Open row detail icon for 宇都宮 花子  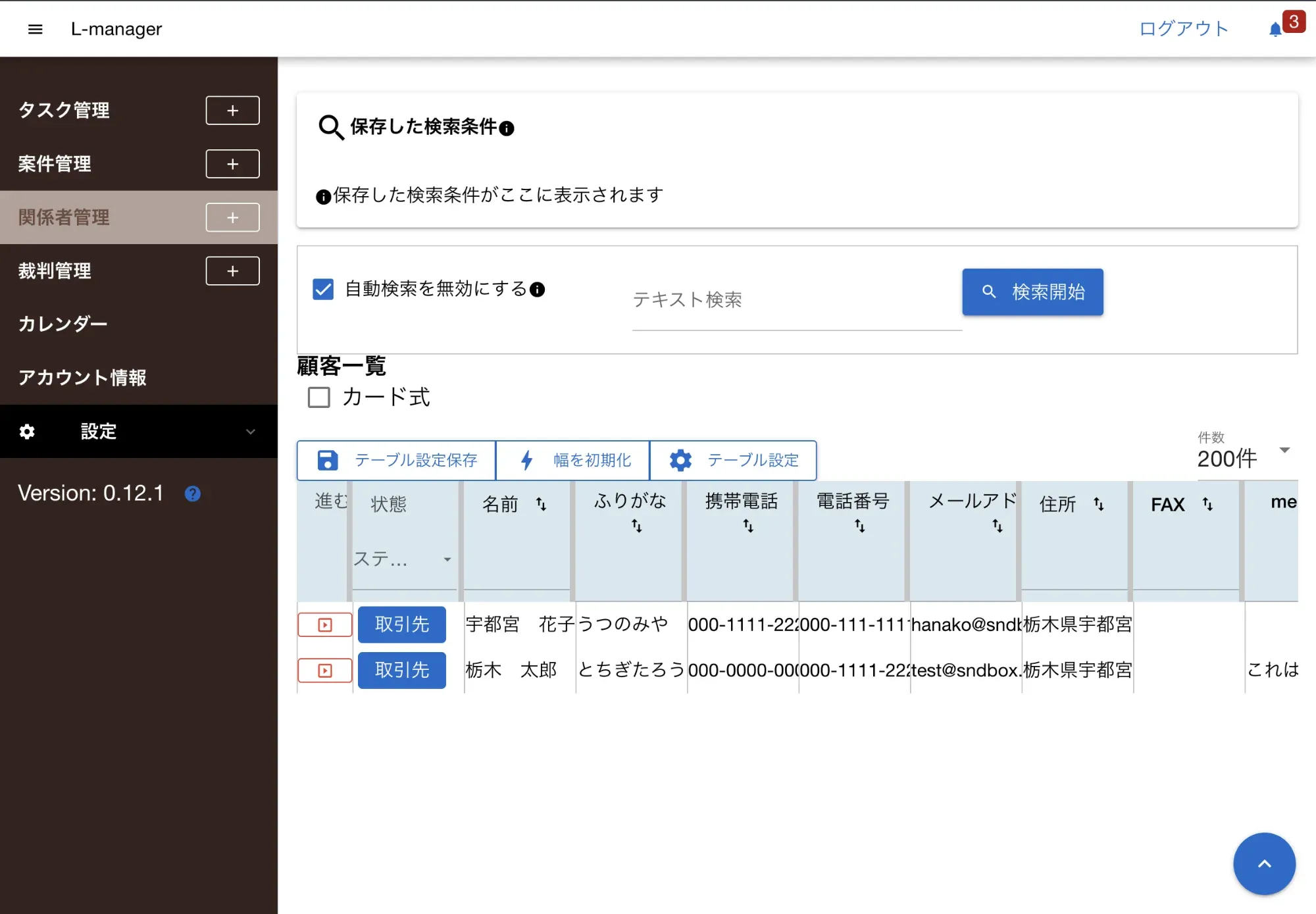pos(325,624)
